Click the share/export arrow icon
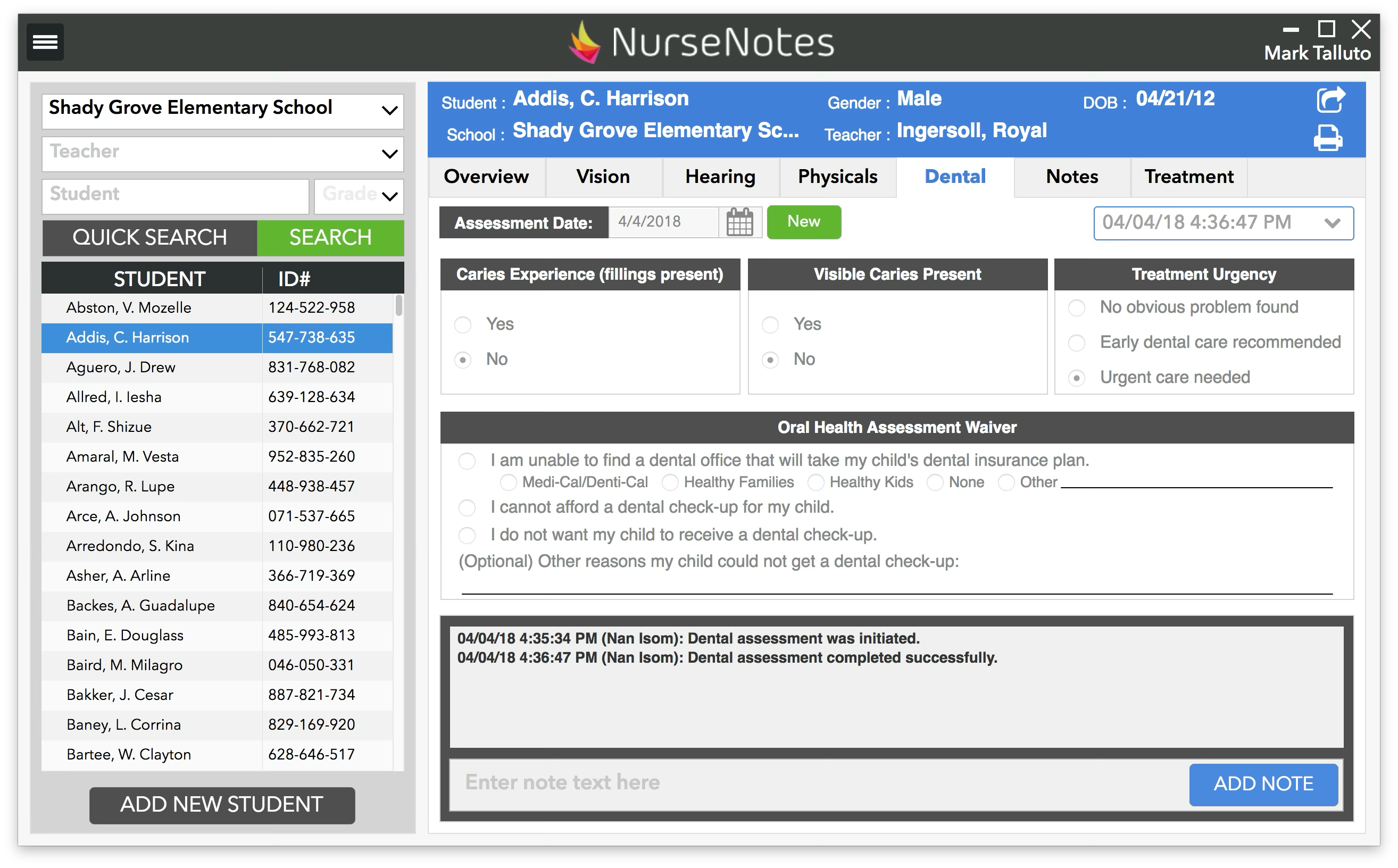 tap(1330, 100)
